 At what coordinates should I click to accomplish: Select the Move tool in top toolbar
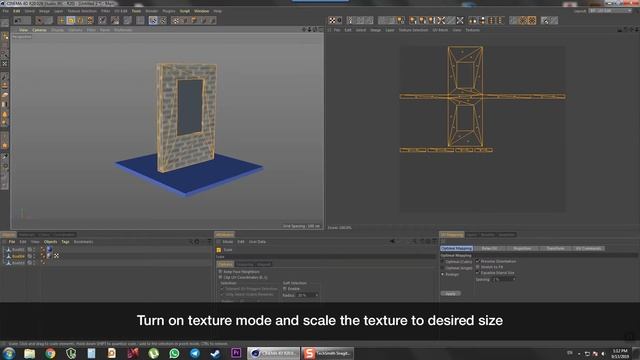[x=61, y=20]
